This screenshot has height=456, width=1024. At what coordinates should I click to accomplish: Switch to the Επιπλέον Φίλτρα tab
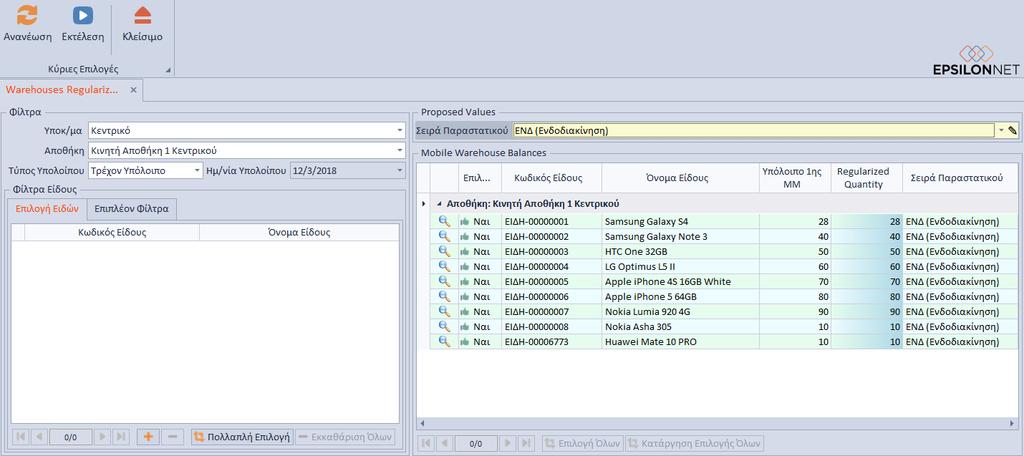tap(131, 209)
